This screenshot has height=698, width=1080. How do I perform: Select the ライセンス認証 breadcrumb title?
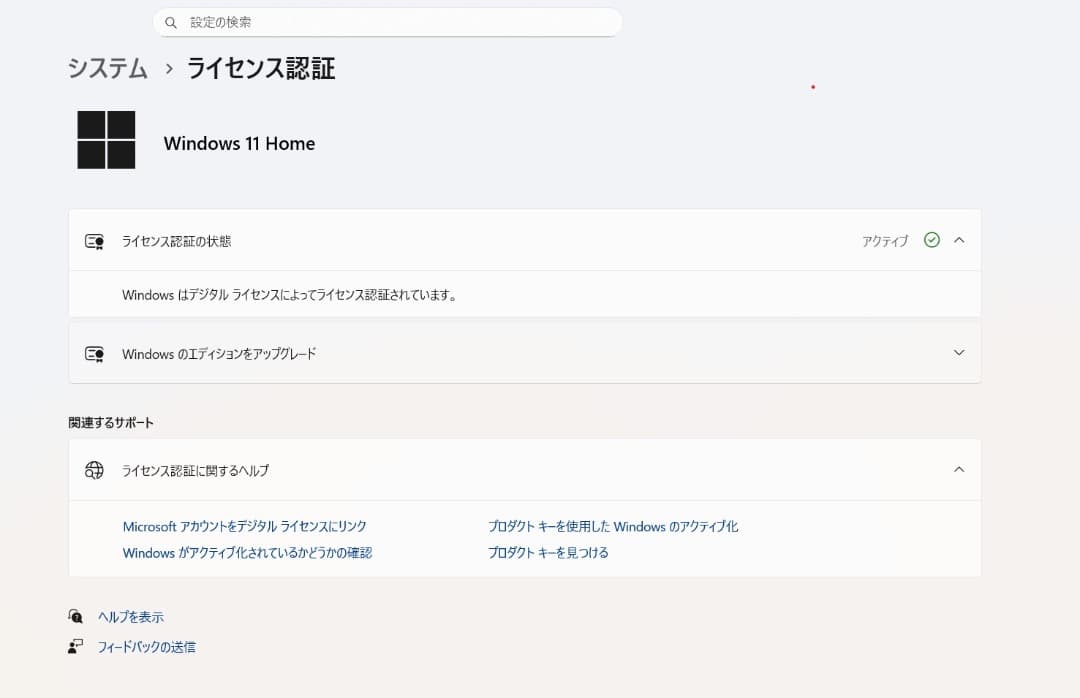260,68
